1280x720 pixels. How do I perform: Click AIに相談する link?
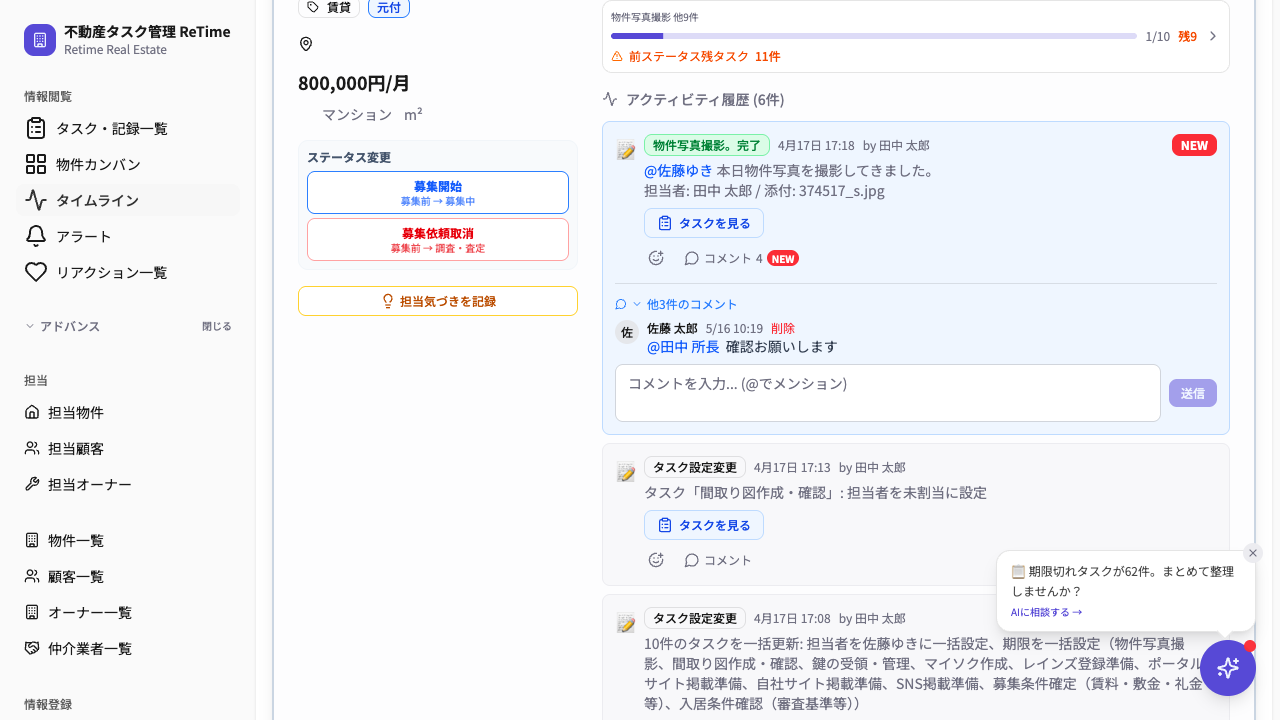(1046, 612)
